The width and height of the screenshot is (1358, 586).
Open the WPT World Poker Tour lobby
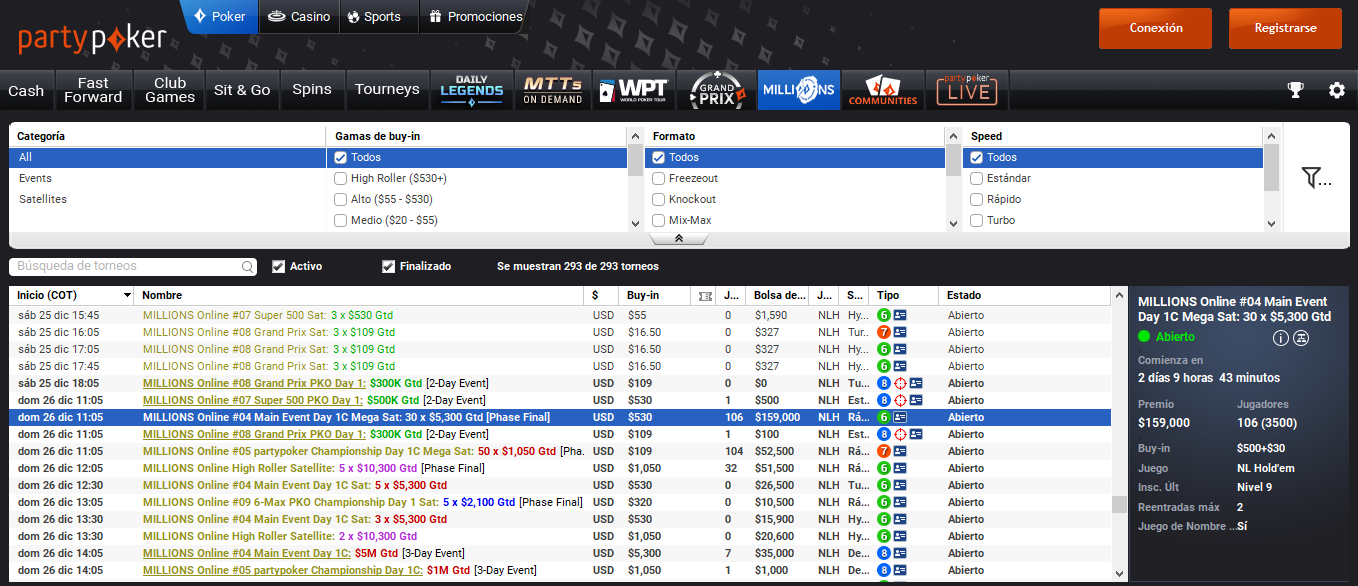point(634,90)
